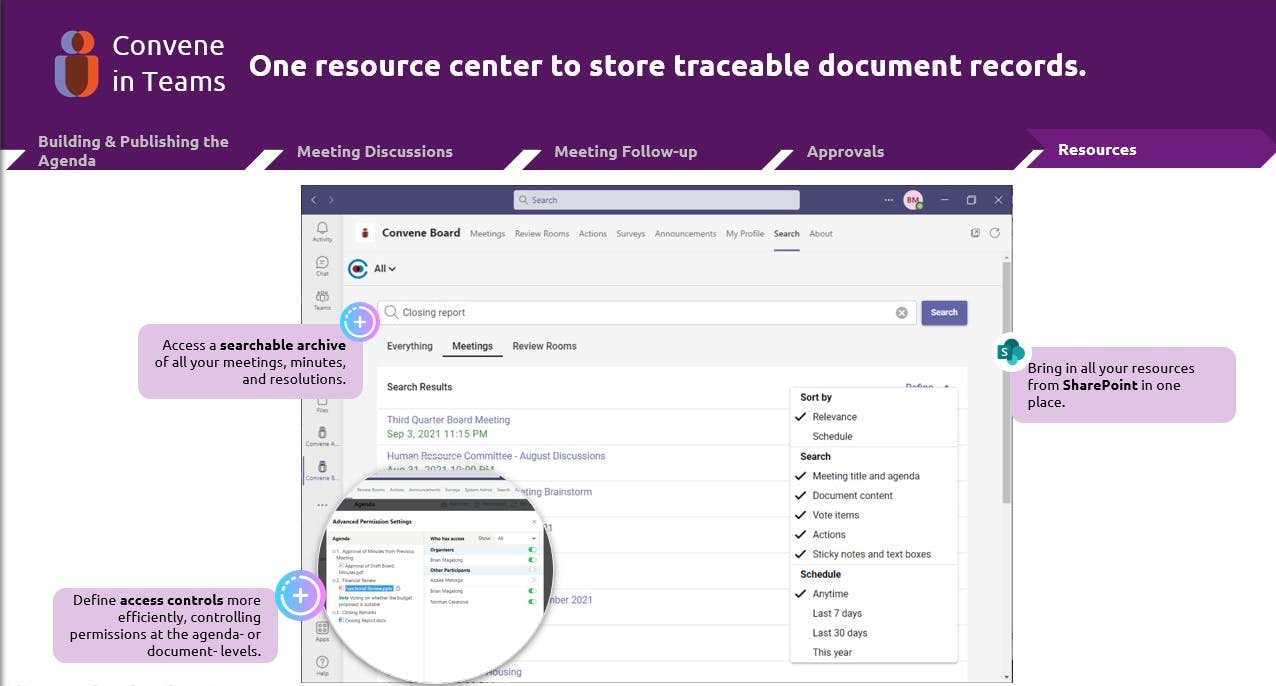Toggle access switch for Other Participants

point(532,570)
